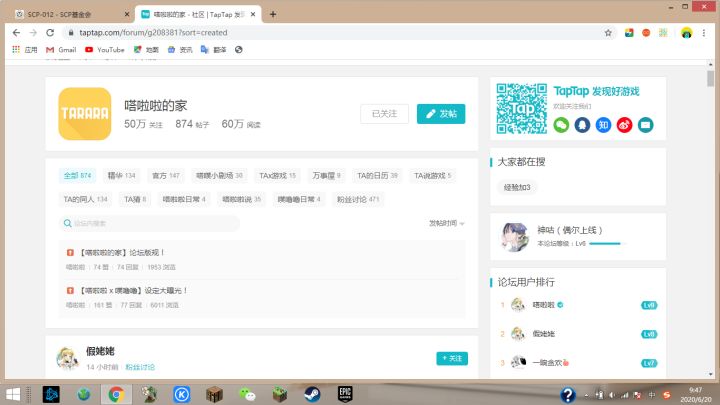The width and height of the screenshot is (720, 405).
Task: Select the 粉丝讨论 471 category tab
Action: point(358,199)
